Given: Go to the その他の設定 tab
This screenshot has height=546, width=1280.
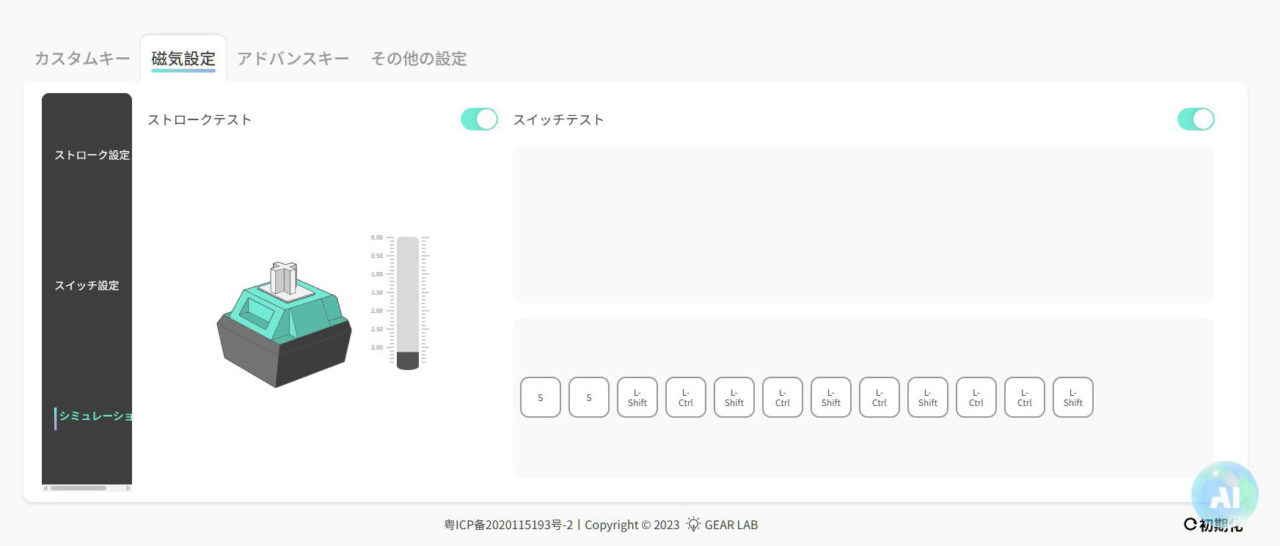Looking at the screenshot, I should click(418, 58).
